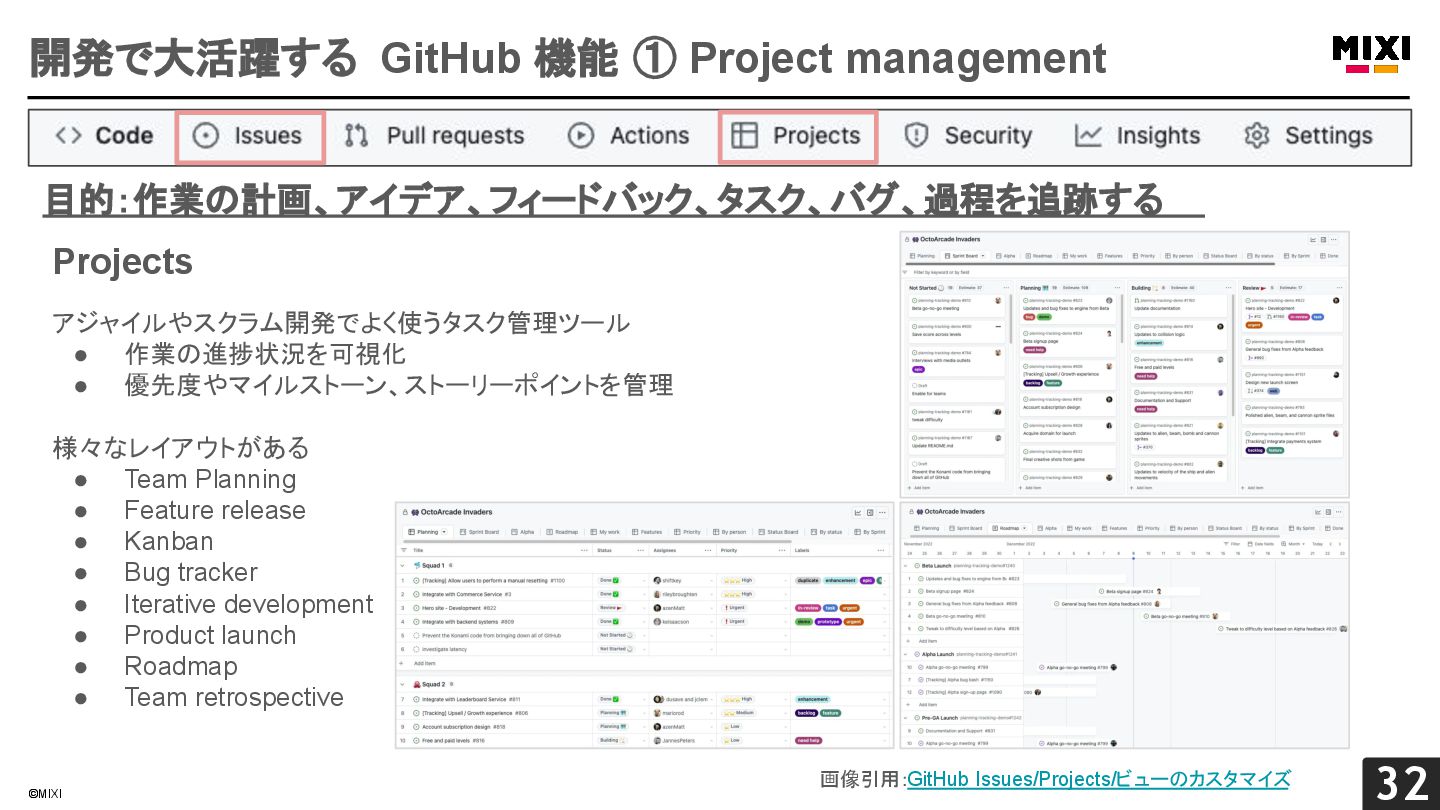Image resolution: width=1440 pixels, height=810 pixels.
Task: Click the 'Beta go-no-go meeting' bar on the roadmap timeline
Action: coord(1185,616)
